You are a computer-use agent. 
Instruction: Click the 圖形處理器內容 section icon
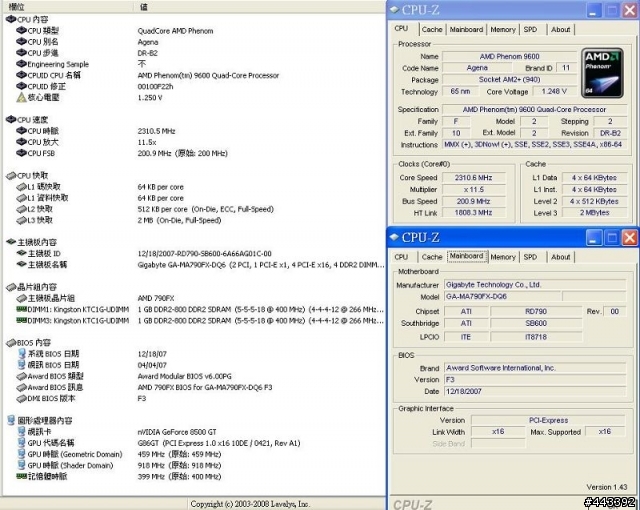point(11,420)
